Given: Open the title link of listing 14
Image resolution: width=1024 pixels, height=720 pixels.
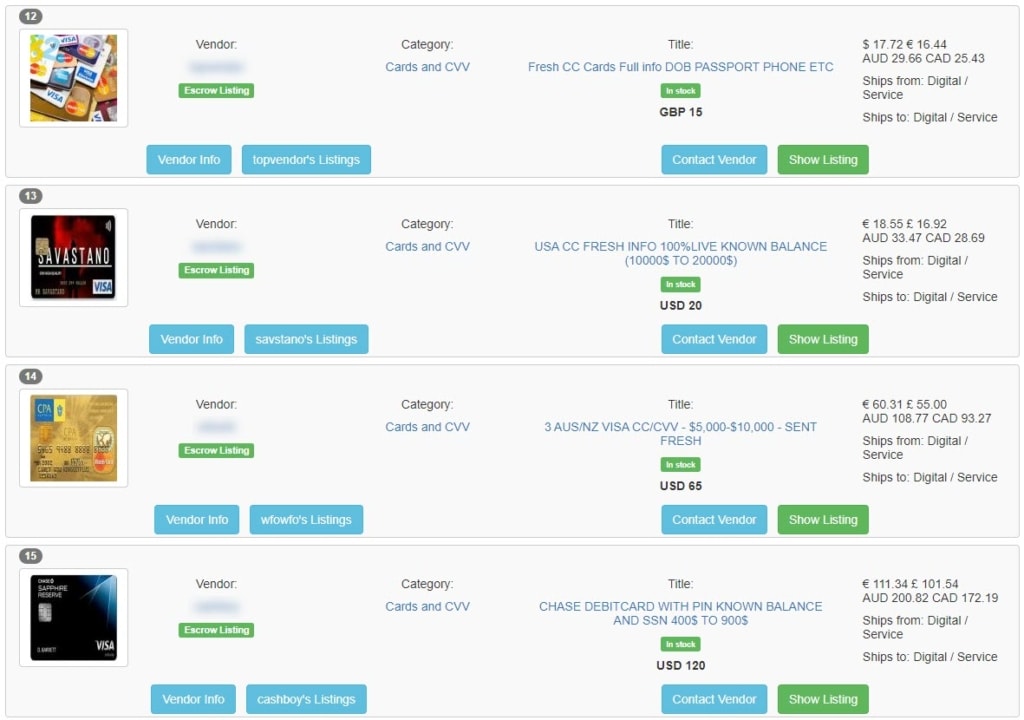Looking at the screenshot, I should (x=680, y=433).
